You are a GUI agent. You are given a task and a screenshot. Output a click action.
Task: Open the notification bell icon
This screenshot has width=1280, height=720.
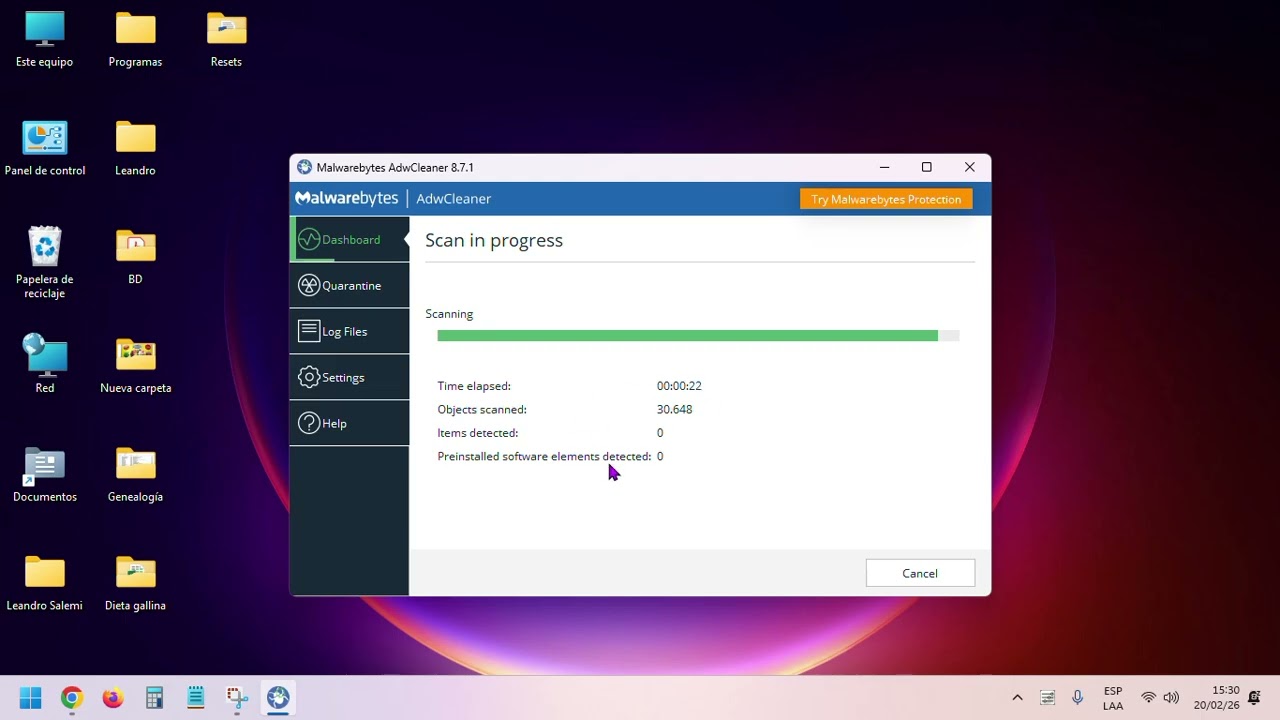[1254, 698]
